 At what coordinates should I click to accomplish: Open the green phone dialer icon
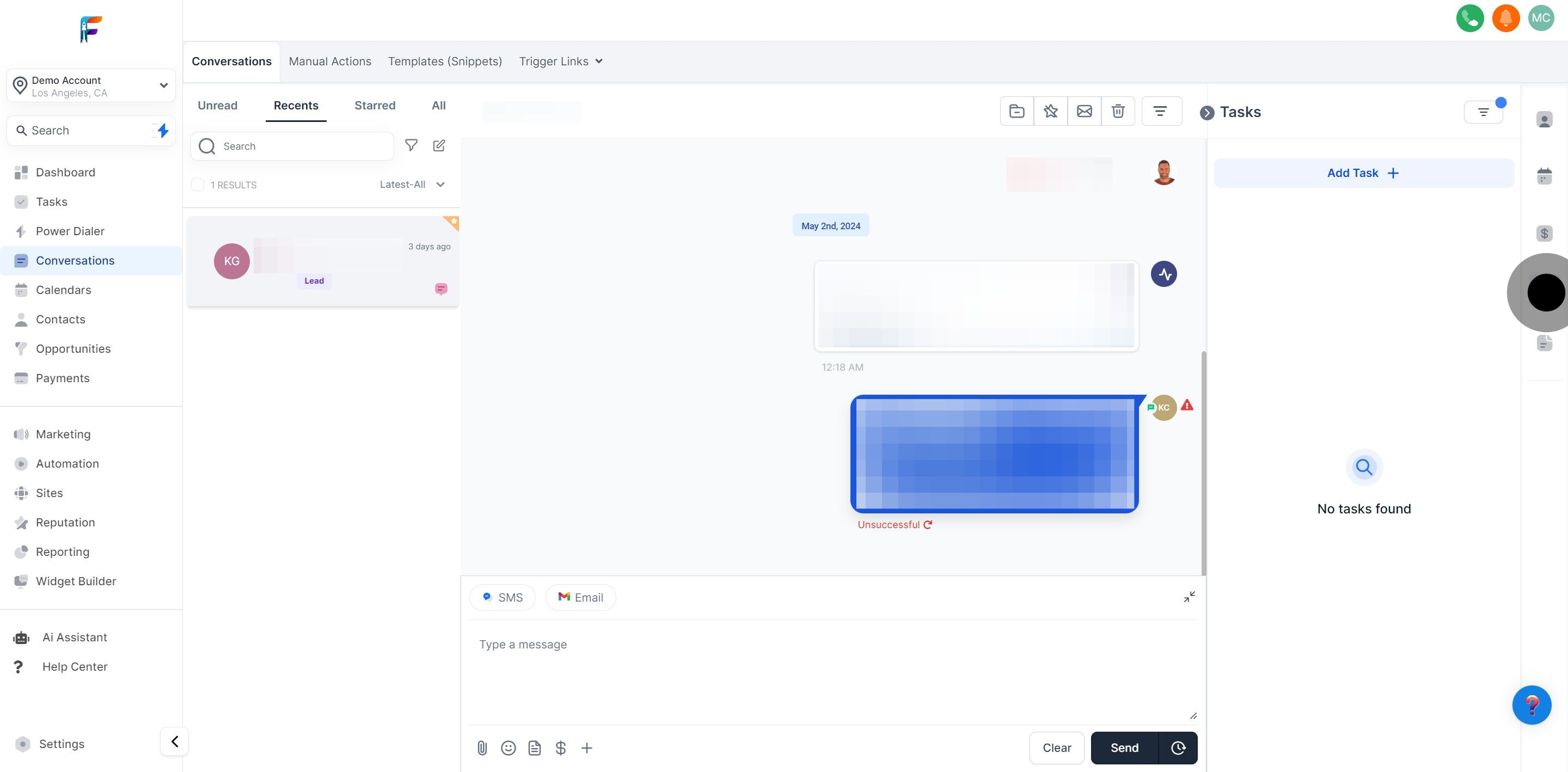click(x=1469, y=19)
